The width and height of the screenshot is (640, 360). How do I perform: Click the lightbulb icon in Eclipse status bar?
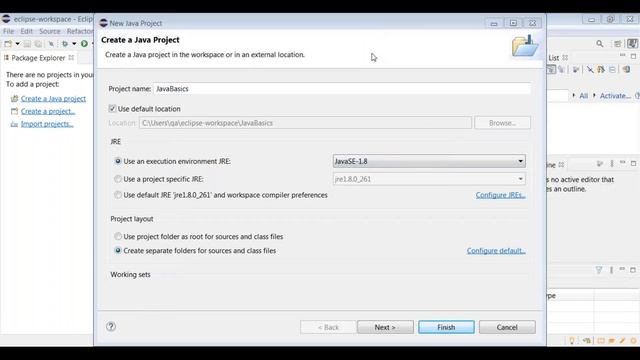[x=572, y=340]
